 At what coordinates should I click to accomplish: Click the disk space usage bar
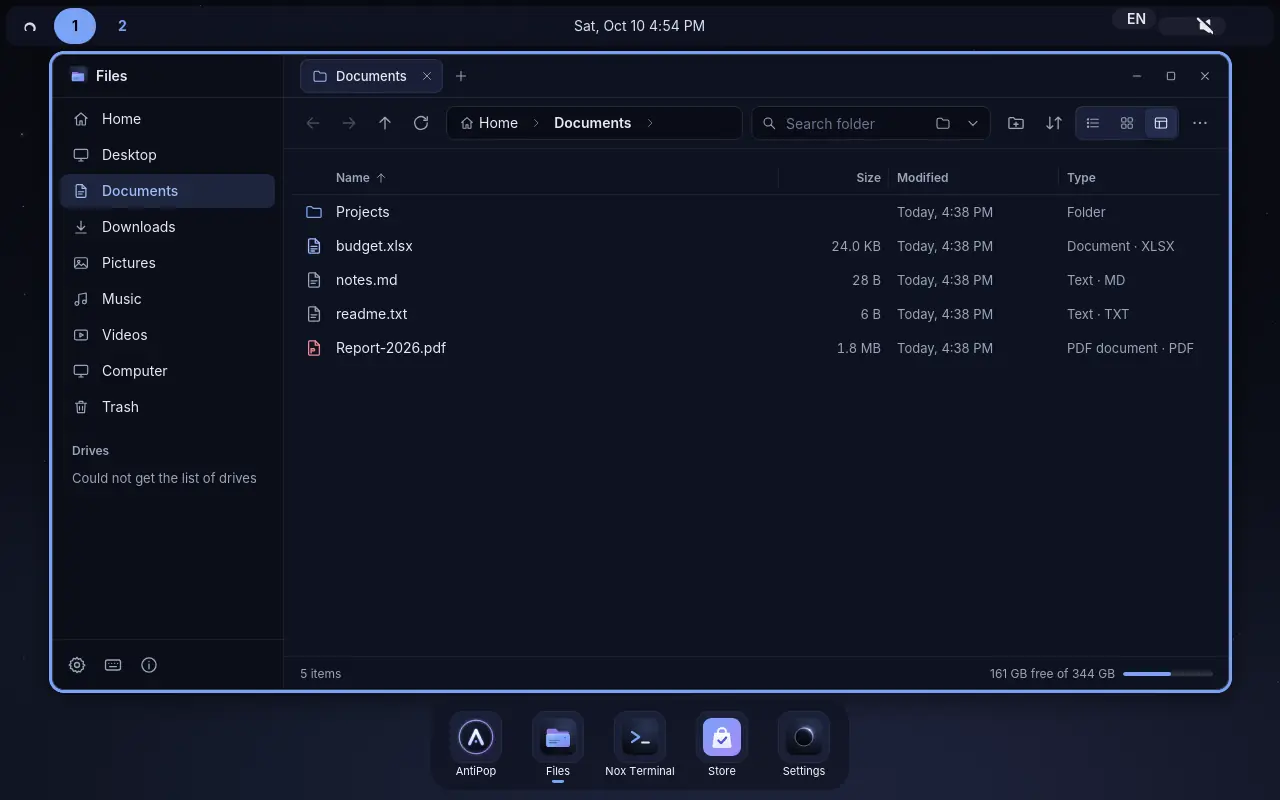[1168, 674]
